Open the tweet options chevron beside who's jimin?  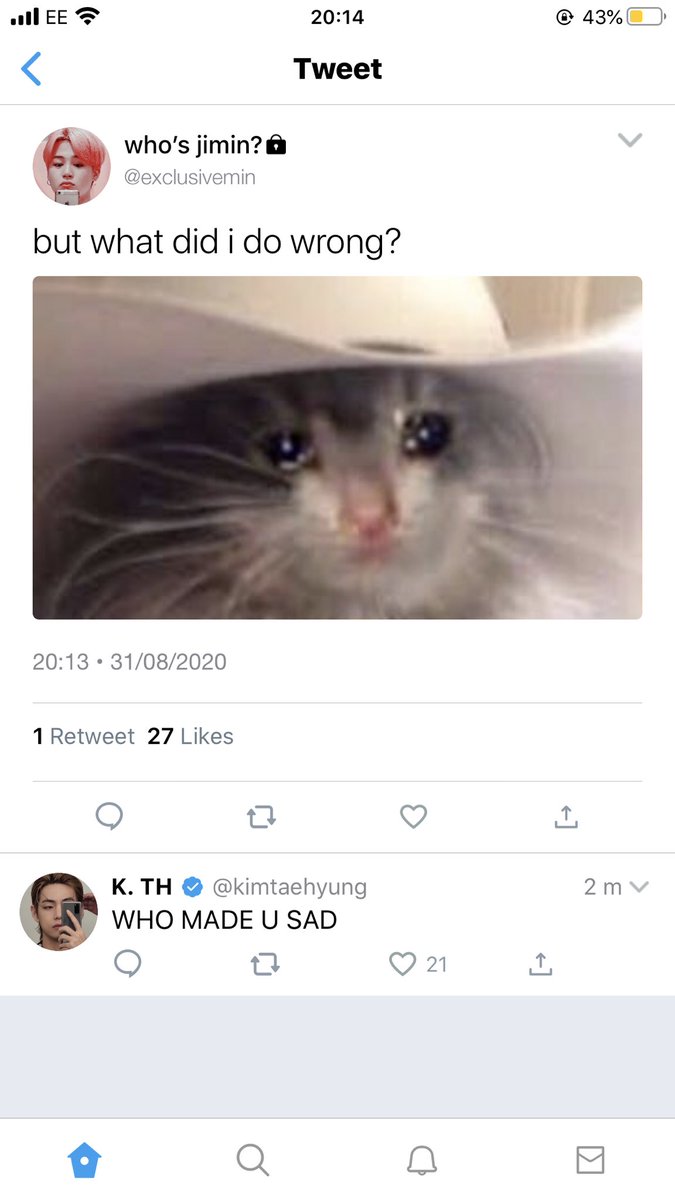(630, 140)
